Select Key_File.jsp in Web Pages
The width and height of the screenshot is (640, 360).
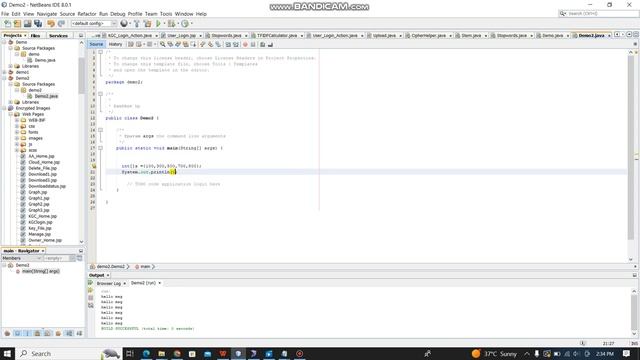click(40, 228)
